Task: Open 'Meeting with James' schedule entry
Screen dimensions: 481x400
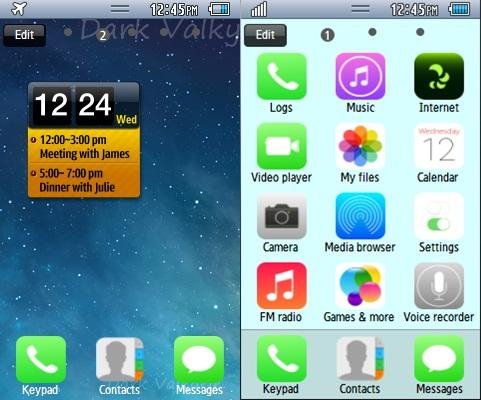Action: click(x=84, y=146)
